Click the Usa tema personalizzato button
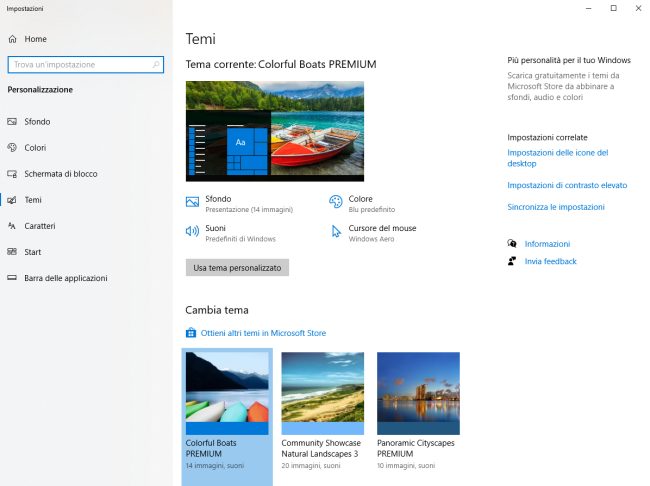Image resolution: width=650 pixels, height=486 pixels. 237,268
